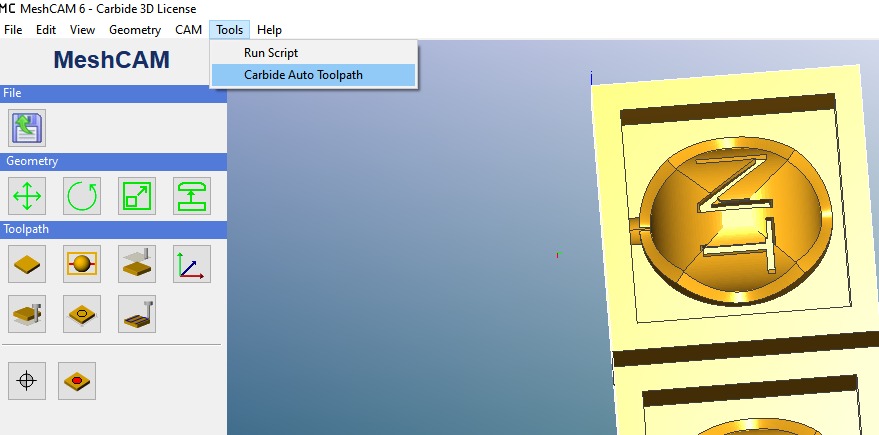Viewport: 879px width, 435px height.
Task: Click the icon with a cutter on a stepped block
Action: click(x=27, y=314)
